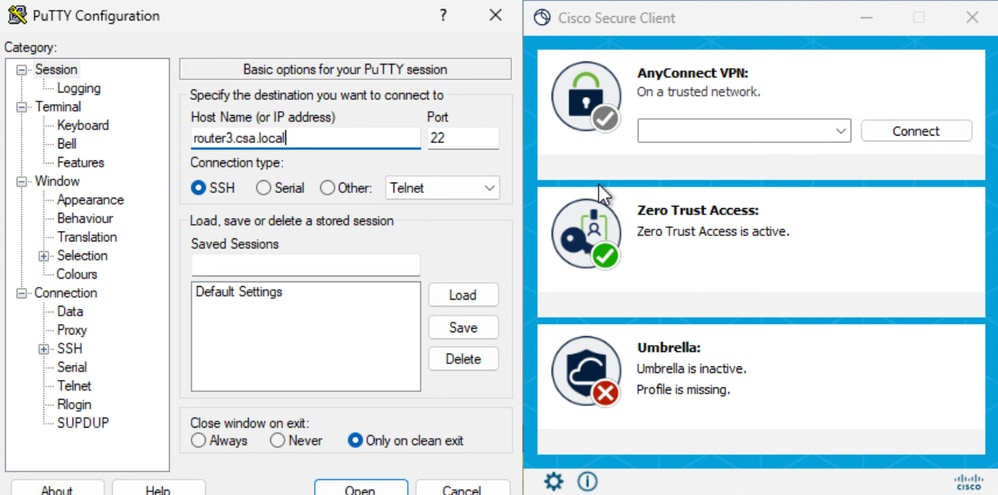Screen dimensions: 998x495
Task: Select Data in the category tree
Action: (70, 311)
